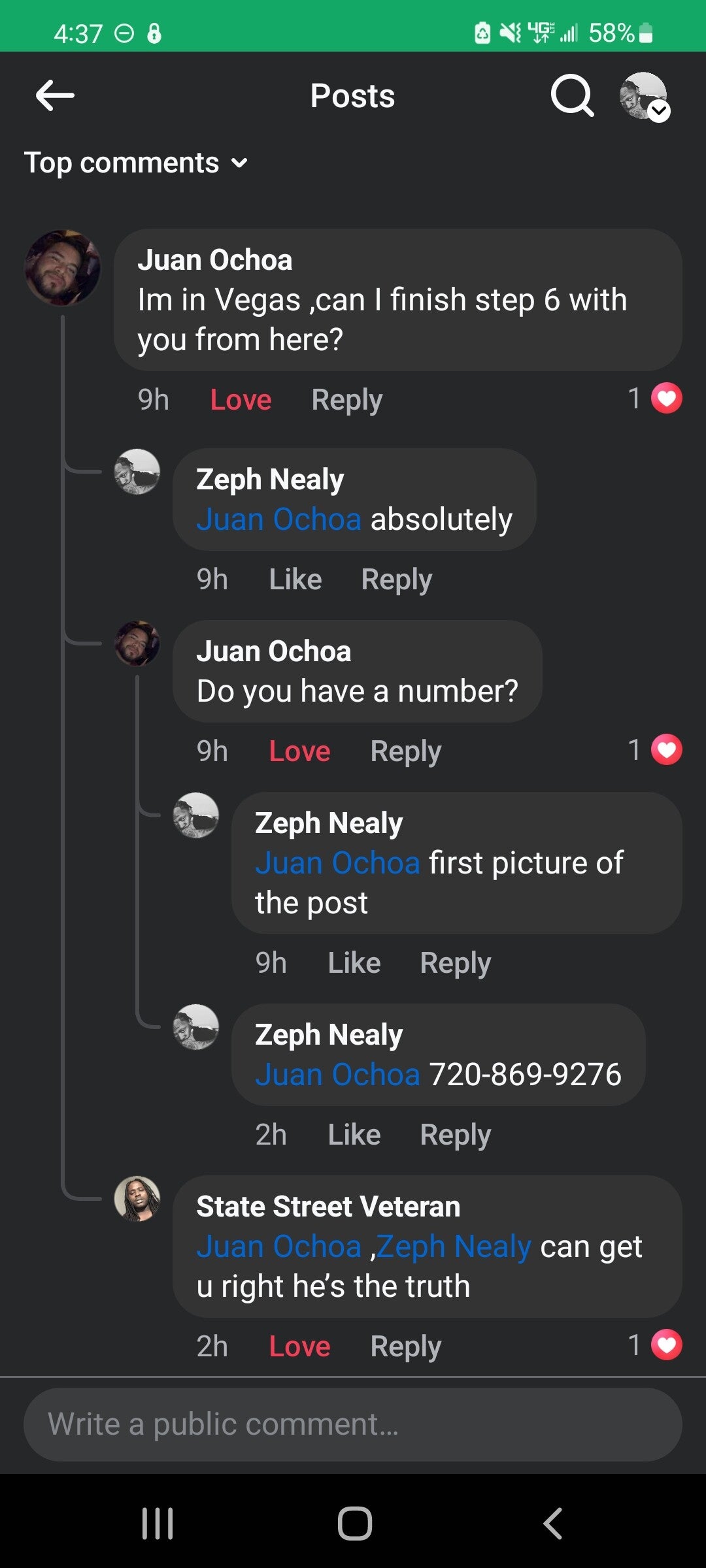Open the Top comments sort dropdown
The width and height of the screenshot is (706, 1568).
click(x=135, y=163)
